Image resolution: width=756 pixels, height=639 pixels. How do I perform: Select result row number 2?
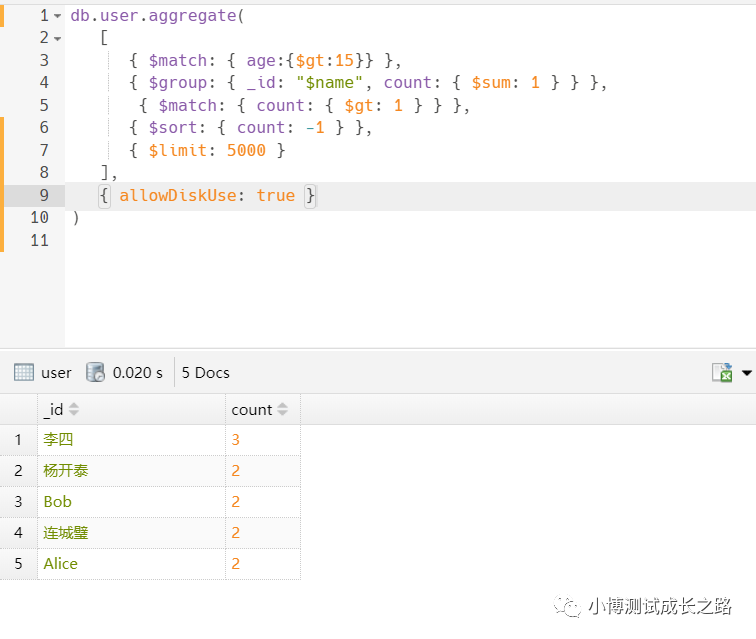(18, 471)
